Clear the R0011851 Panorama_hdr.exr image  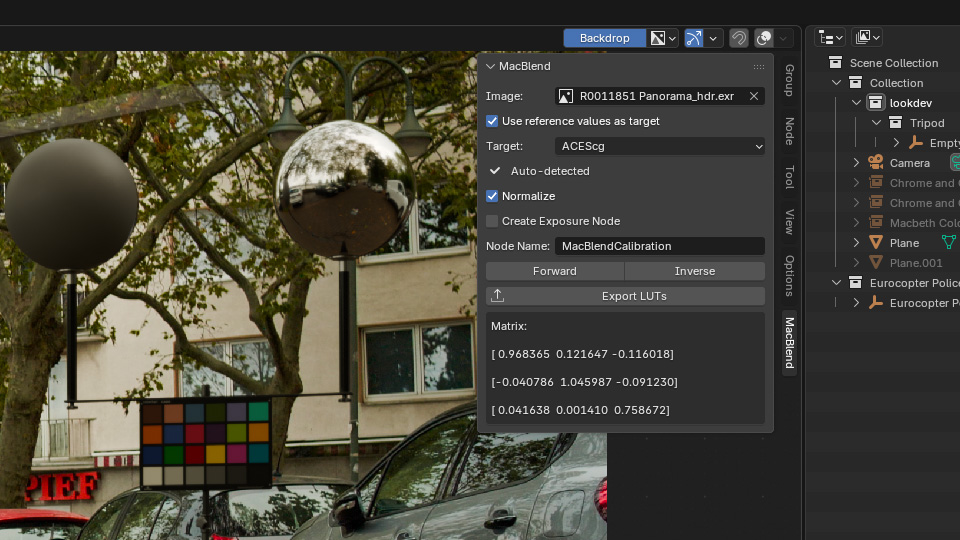pyautogui.click(x=754, y=96)
